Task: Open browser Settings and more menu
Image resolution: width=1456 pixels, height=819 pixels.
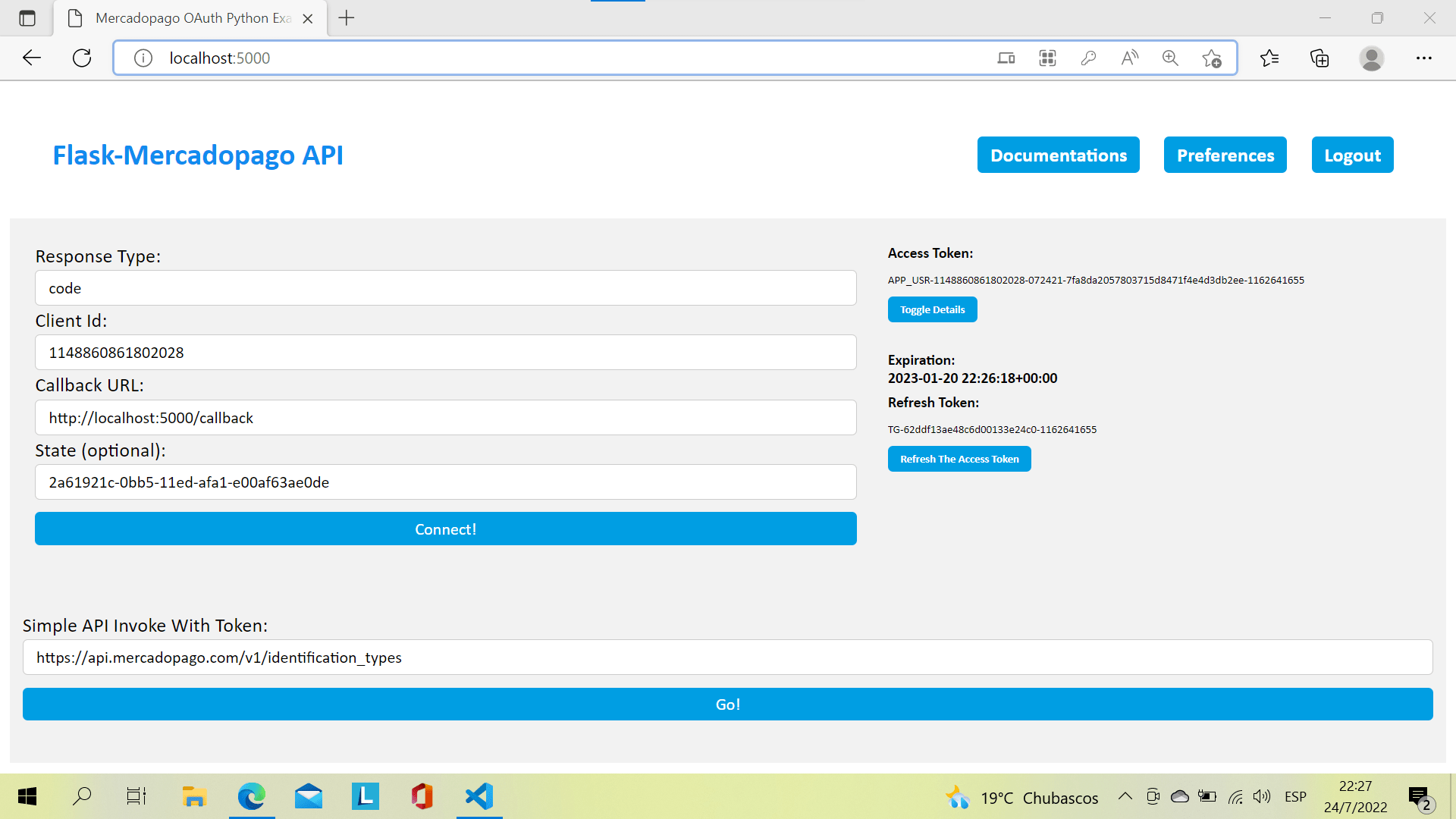Action: coord(1423,58)
